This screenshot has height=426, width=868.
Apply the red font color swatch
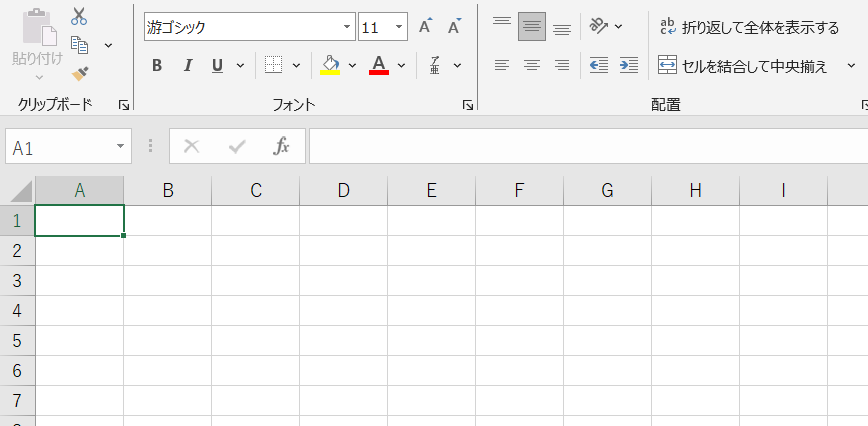[x=379, y=66]
